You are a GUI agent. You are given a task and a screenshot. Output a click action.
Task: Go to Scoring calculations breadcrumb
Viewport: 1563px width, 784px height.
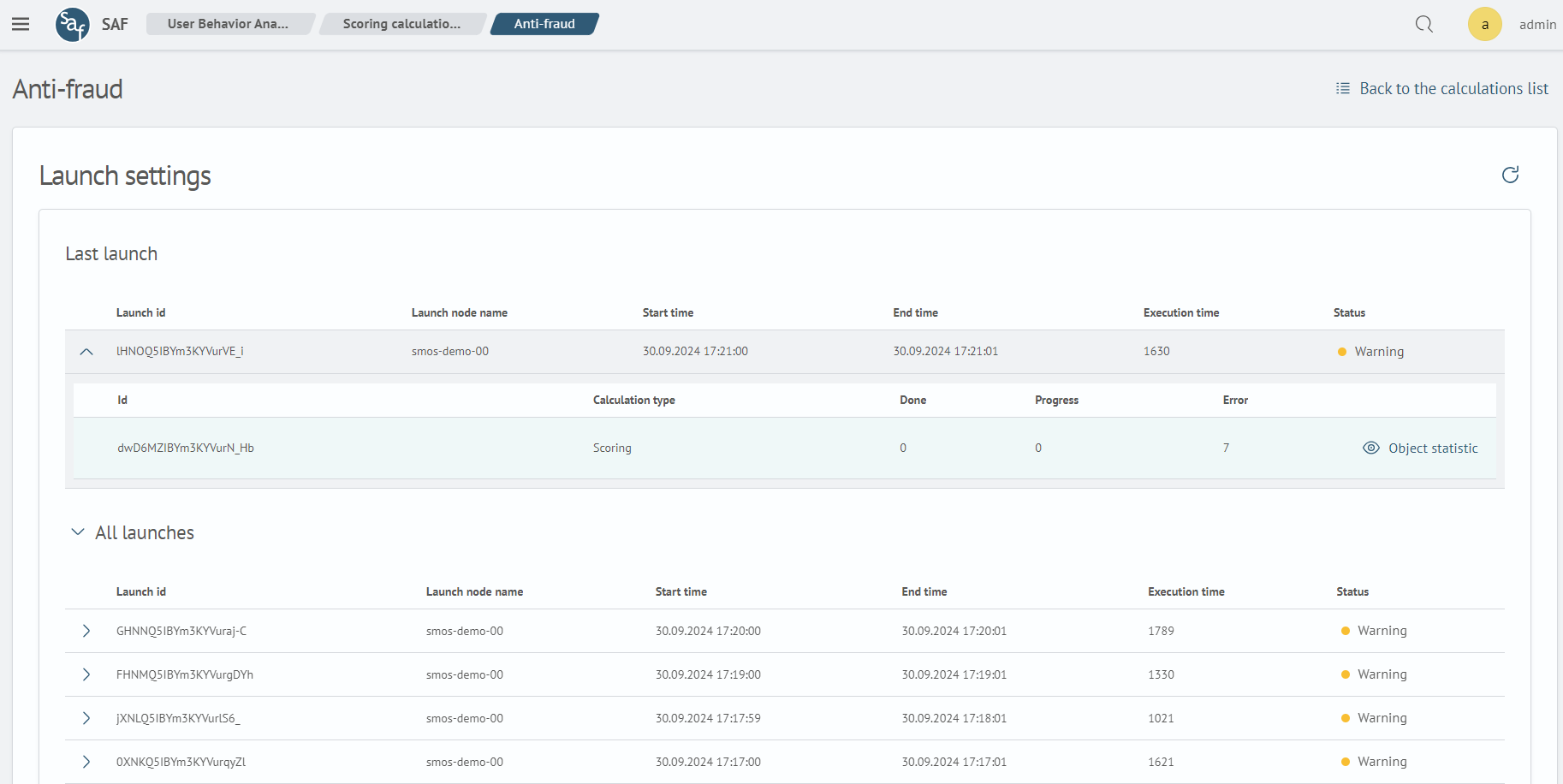click(x=401, y=24)
